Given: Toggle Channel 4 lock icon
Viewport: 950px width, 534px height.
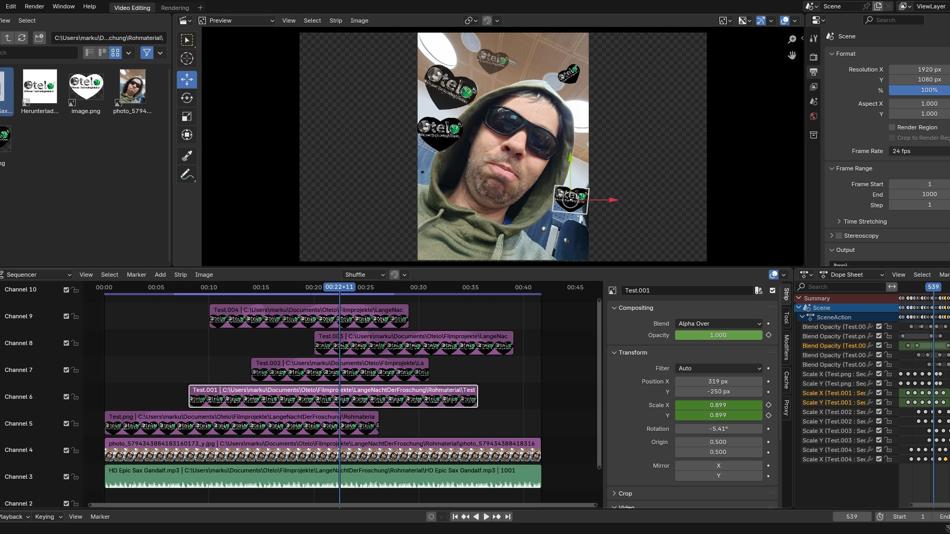Looking at the screenshot, I should pyautogui.click(x=76, y=451).
